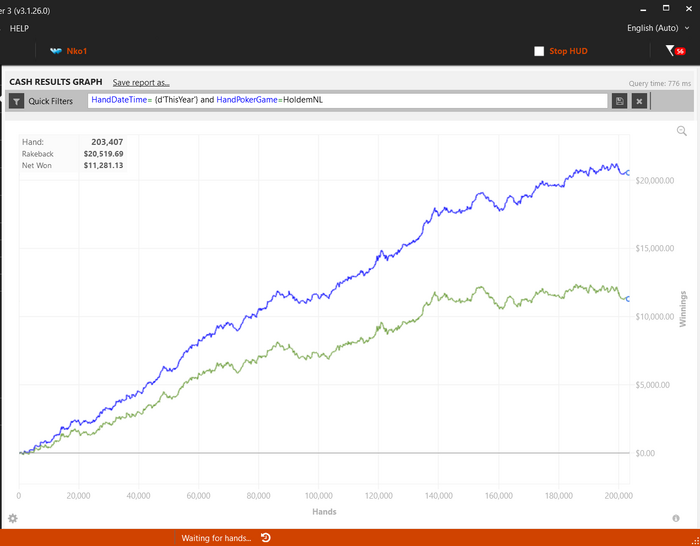The height and width of the screenshot is (546, 700).
Task: Focus the filter expression input field
Action: click(x=347, y=101)
